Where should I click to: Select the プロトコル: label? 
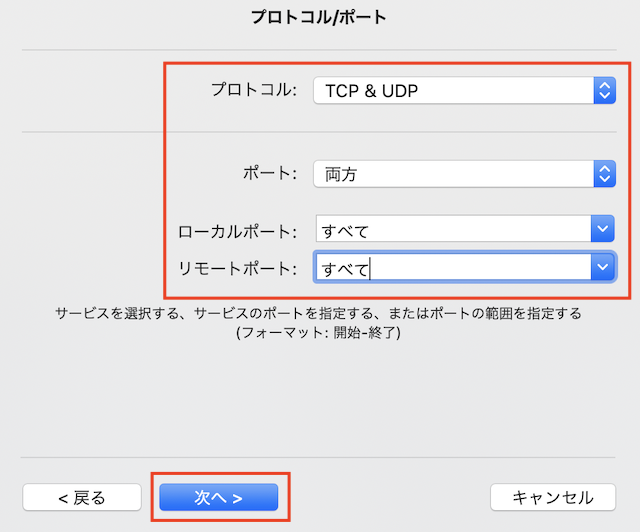(x=254, y=89)
